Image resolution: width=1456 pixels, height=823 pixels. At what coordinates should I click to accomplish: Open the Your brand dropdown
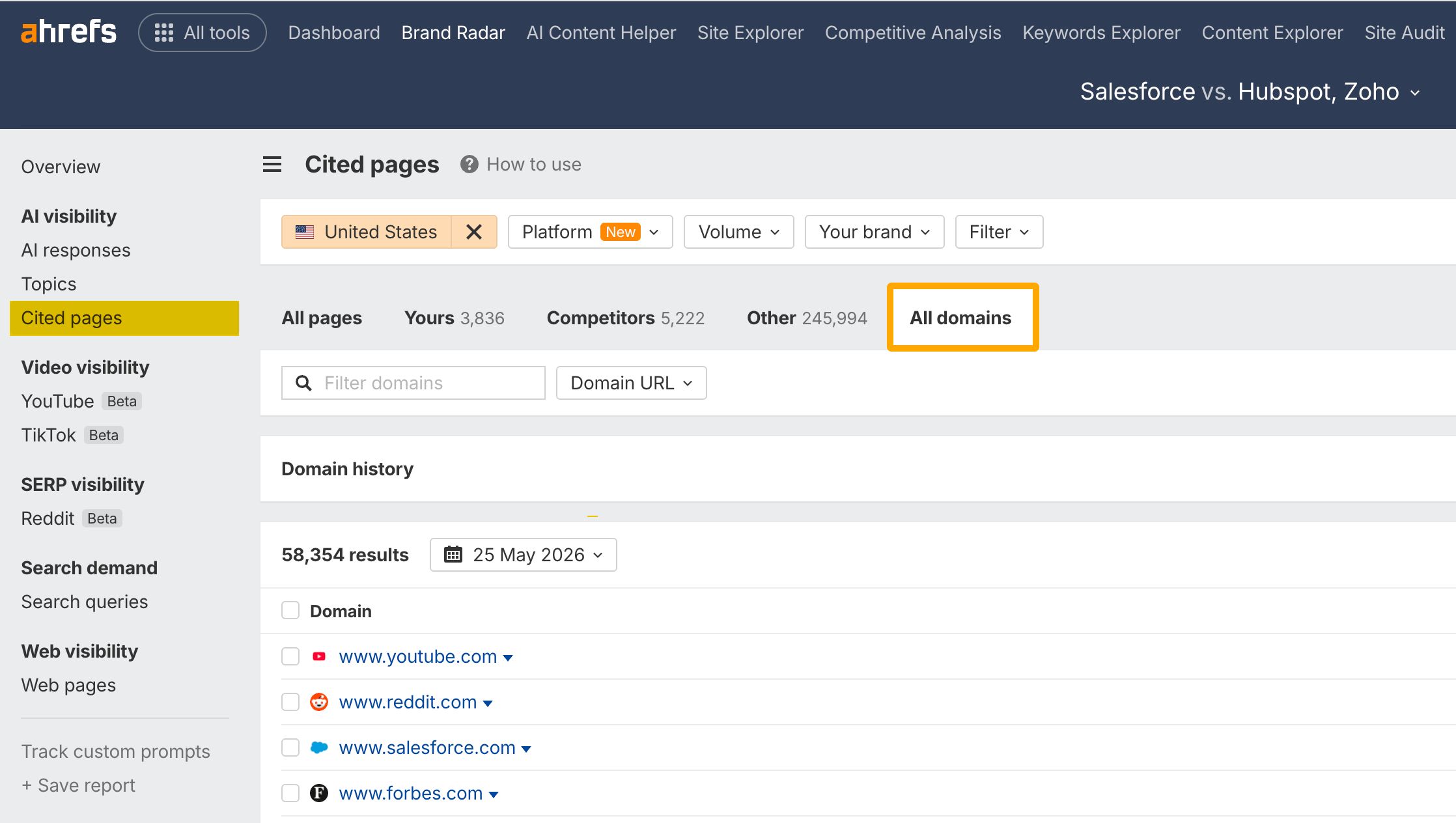click(874, 232)
